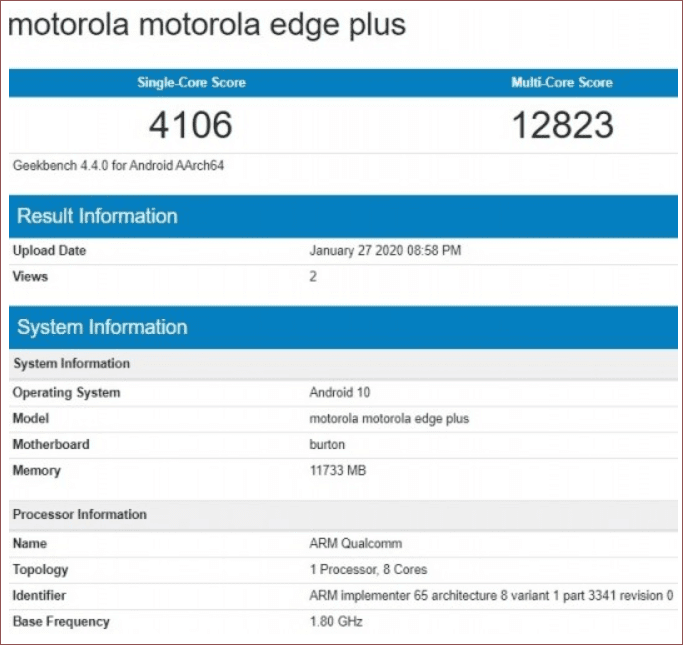Click the memory value 11733 MB
Image resolution: width=683 pixels, height=645 pixels.
[x=338, y=471]
